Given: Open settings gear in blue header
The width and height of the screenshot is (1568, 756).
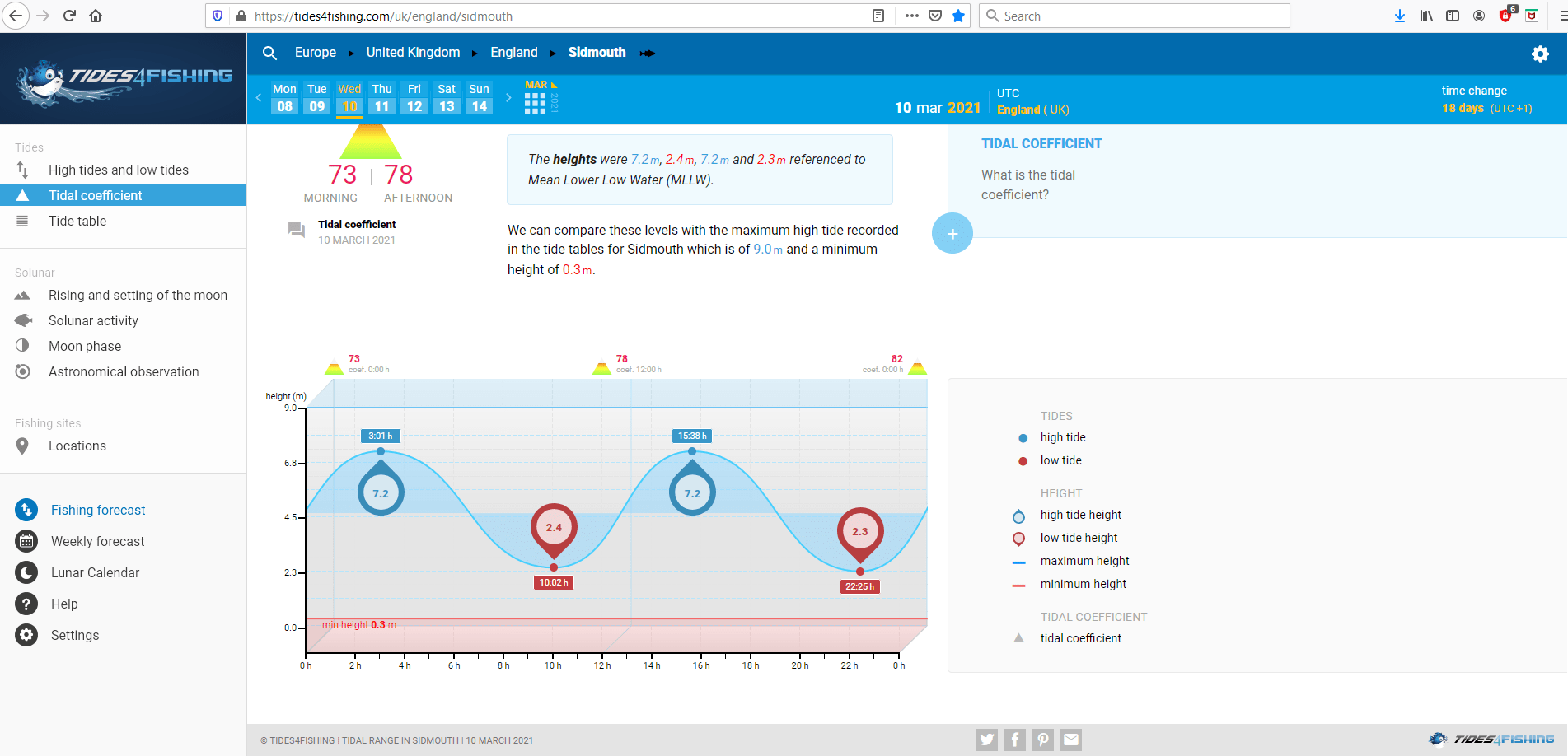Looking at the screenshot, I should pos(1539,54).
